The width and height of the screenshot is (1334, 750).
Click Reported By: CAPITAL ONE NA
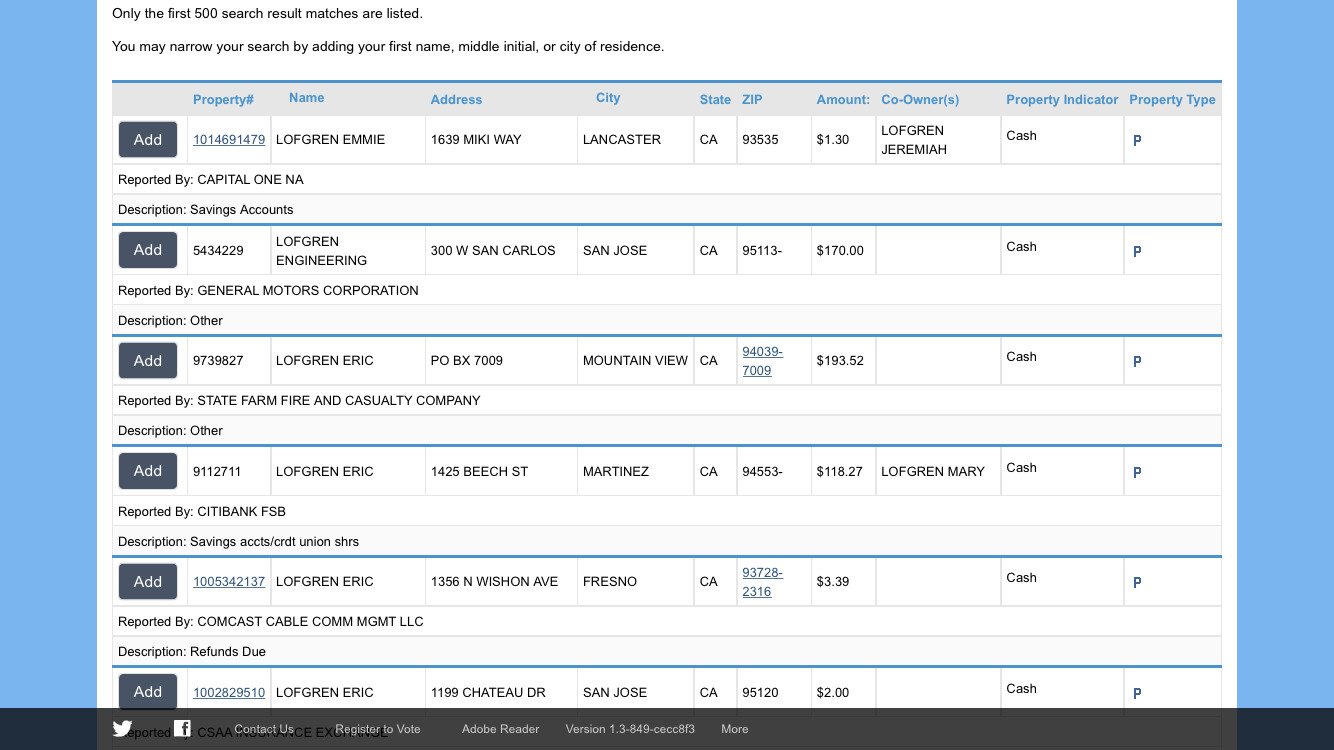pyautogui.click(x=211, y=180)
